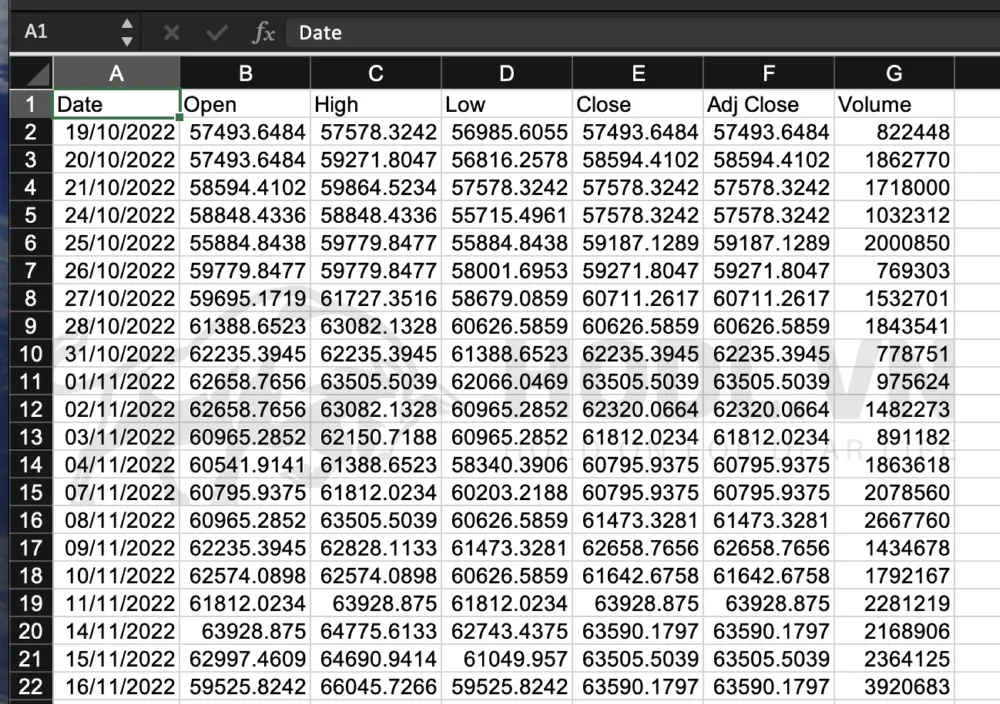
Task: Click the High header cell
Action: point(375,103)
